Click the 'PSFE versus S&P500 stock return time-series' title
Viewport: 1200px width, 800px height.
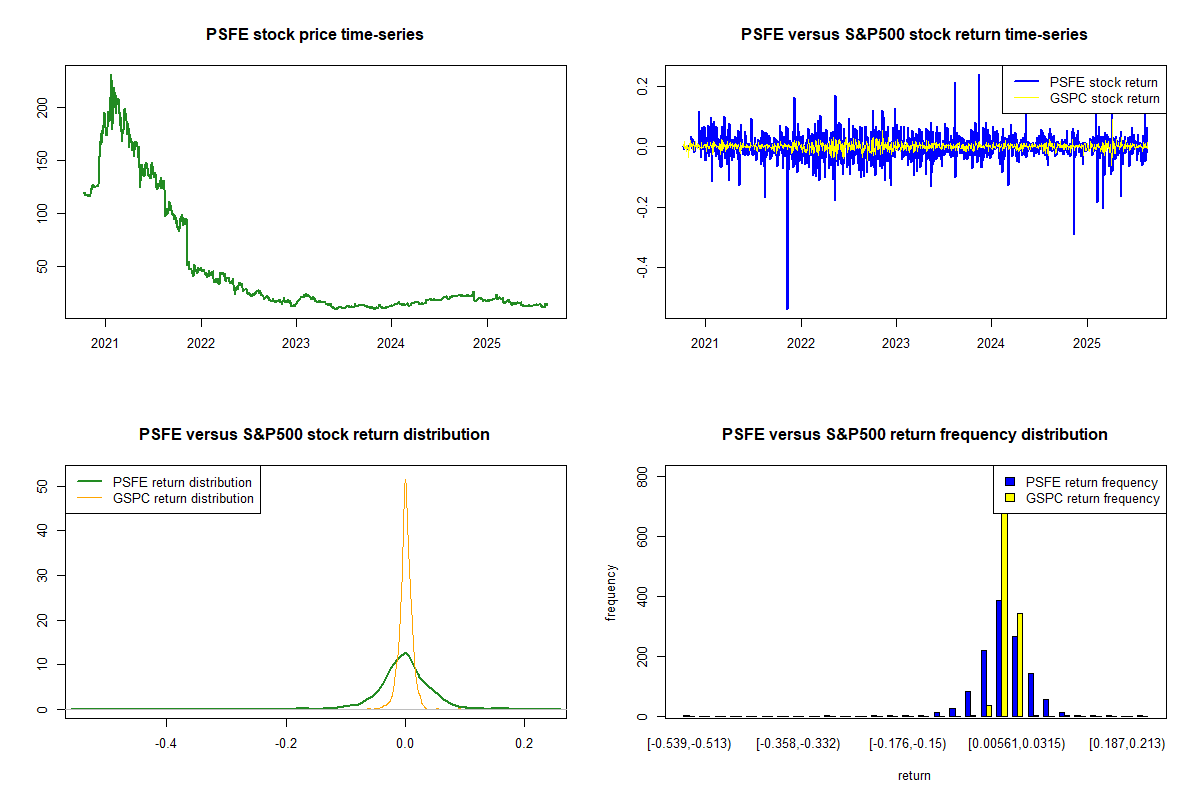pyautogui.click(x=914, y=35)
